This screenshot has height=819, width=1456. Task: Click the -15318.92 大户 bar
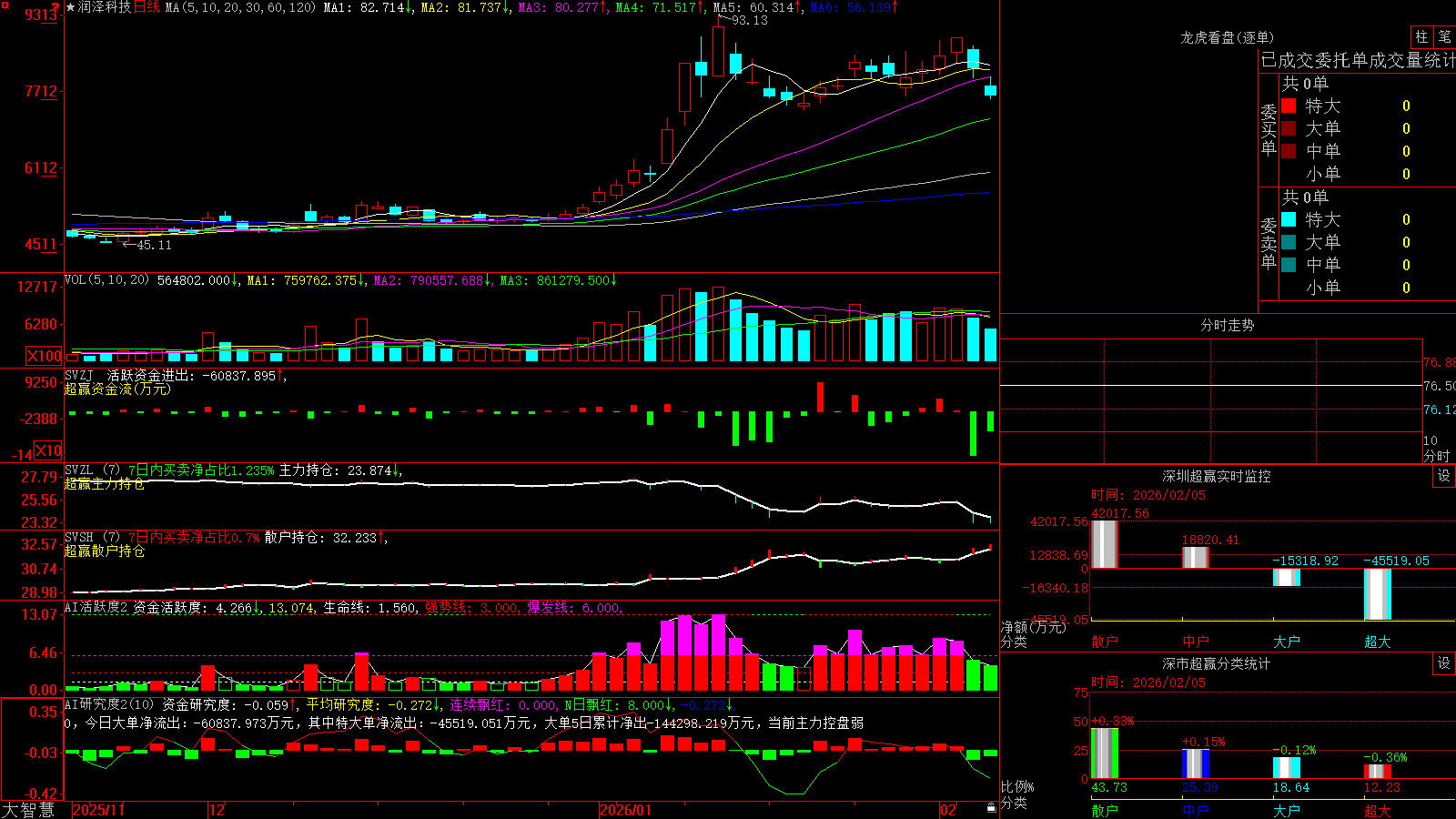[1287, 577]
